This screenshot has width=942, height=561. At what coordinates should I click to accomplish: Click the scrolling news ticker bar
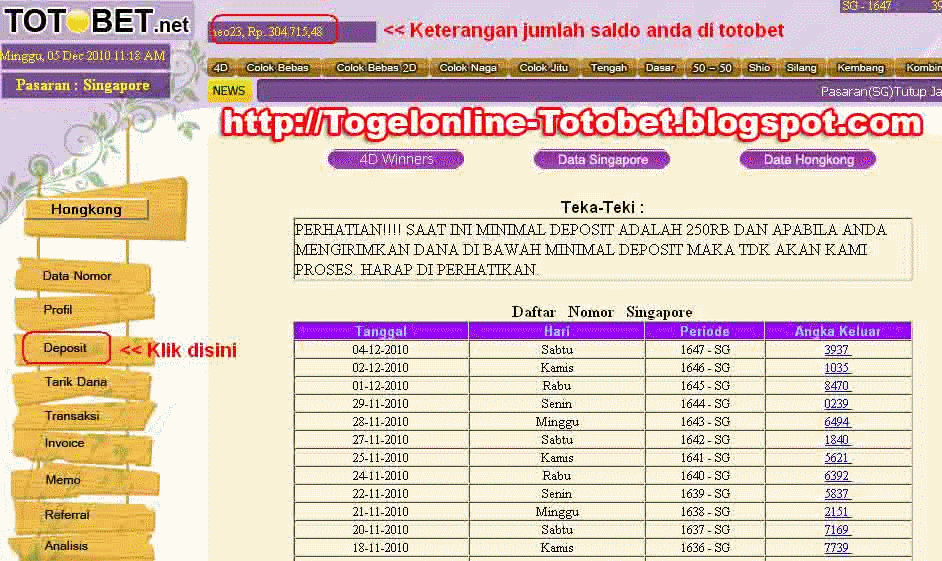[x=599, y=91]
